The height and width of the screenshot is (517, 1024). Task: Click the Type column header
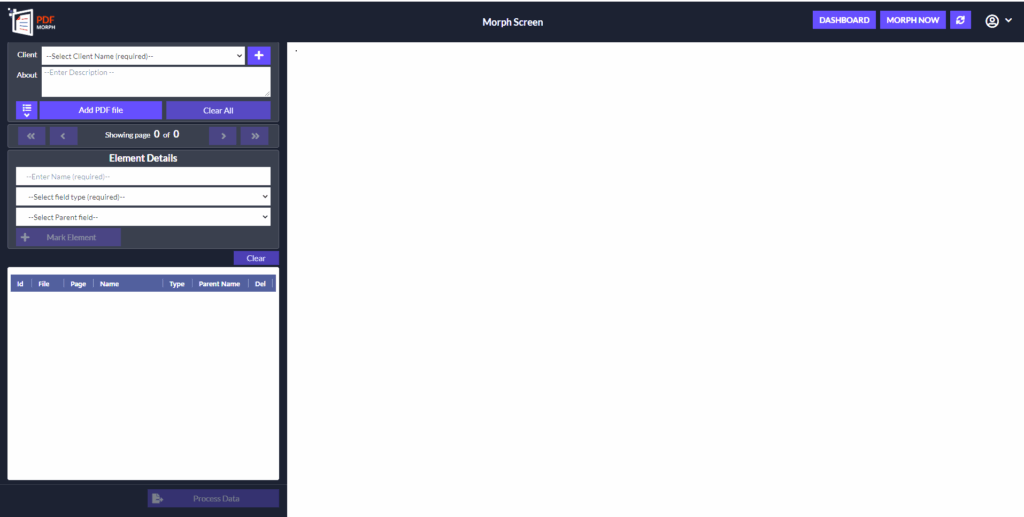177,284
